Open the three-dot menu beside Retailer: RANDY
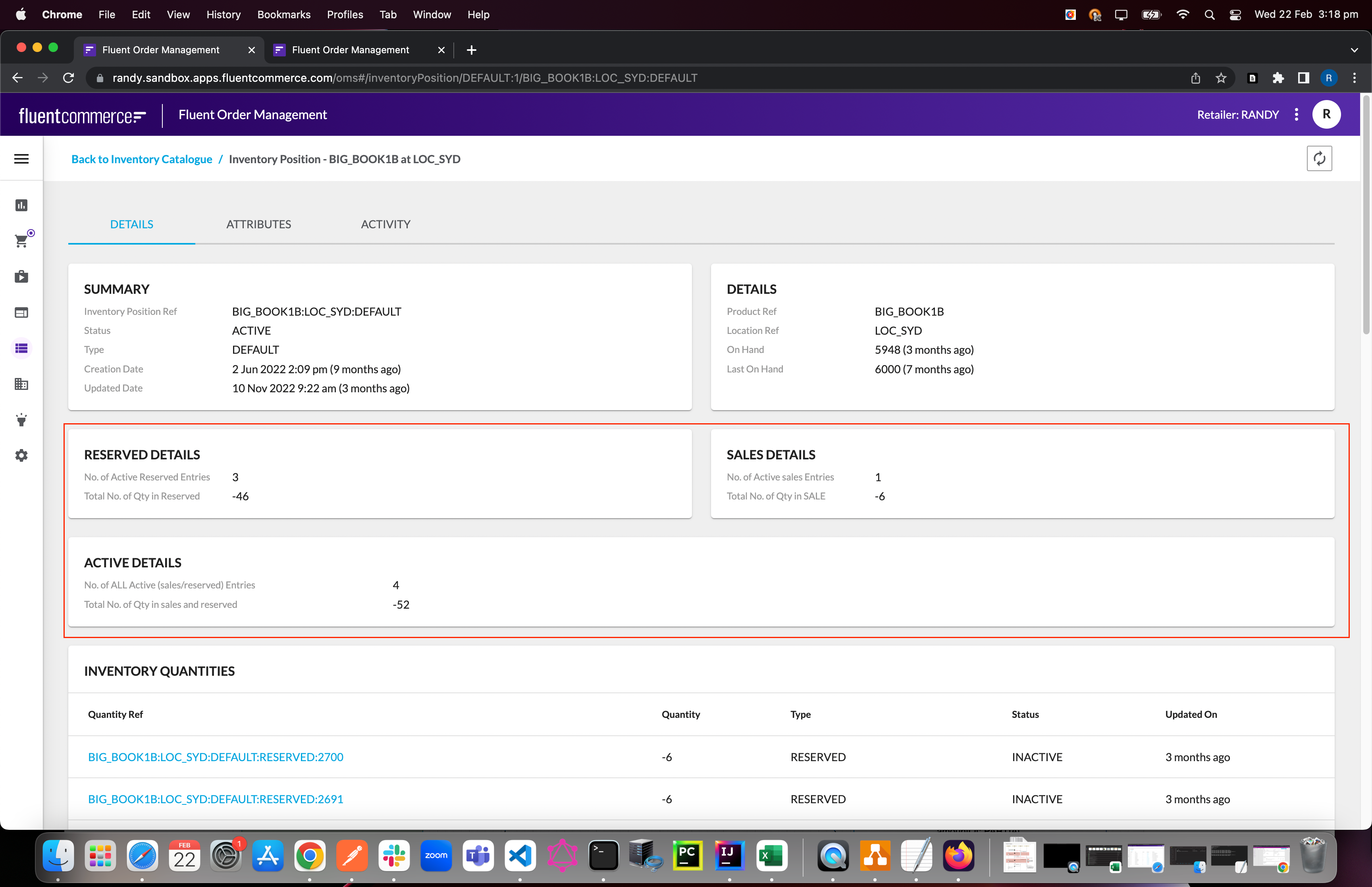The image size is (1372, 887). (1296, 115)
